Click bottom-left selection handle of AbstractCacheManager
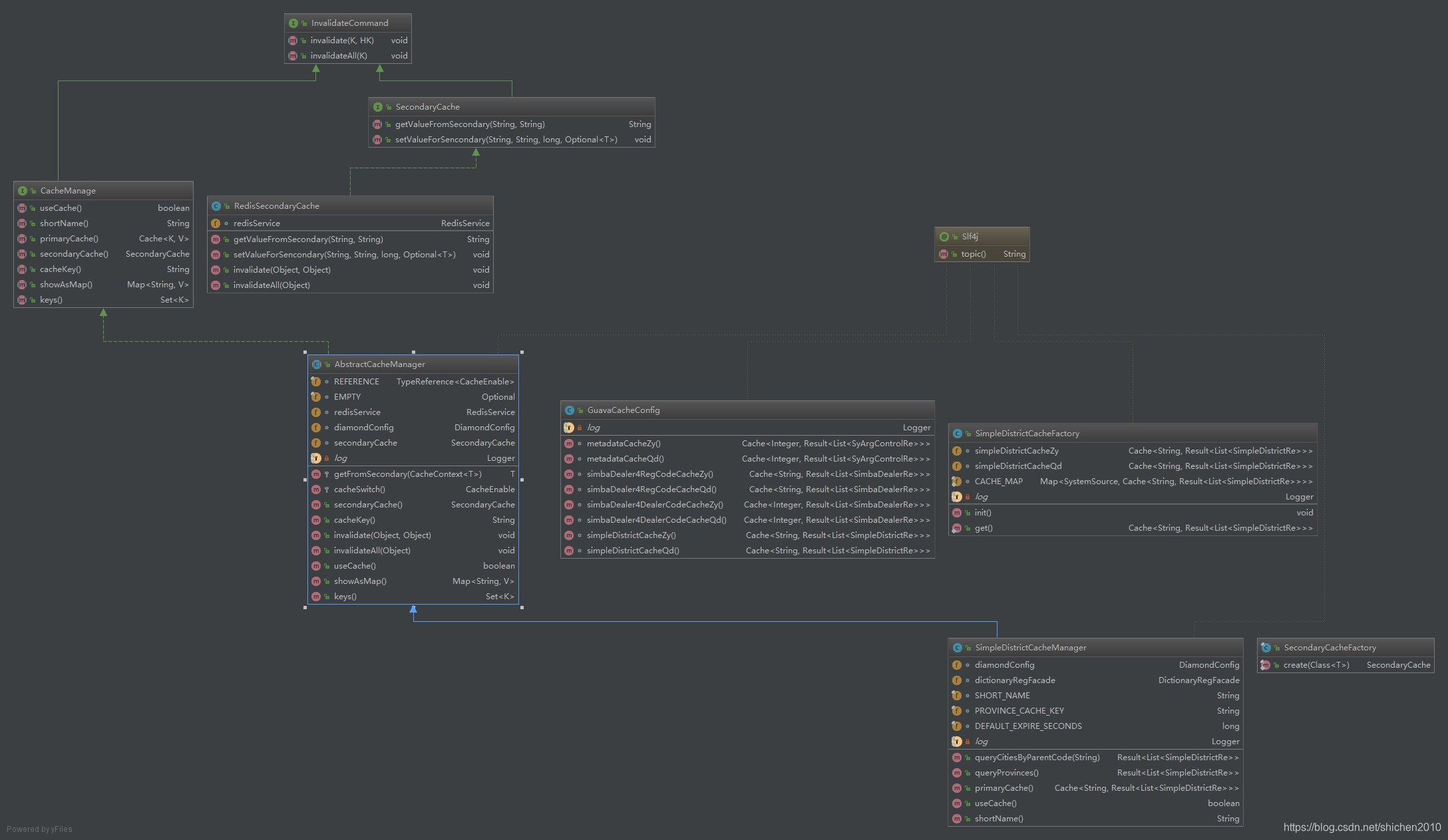 point(305,607)
